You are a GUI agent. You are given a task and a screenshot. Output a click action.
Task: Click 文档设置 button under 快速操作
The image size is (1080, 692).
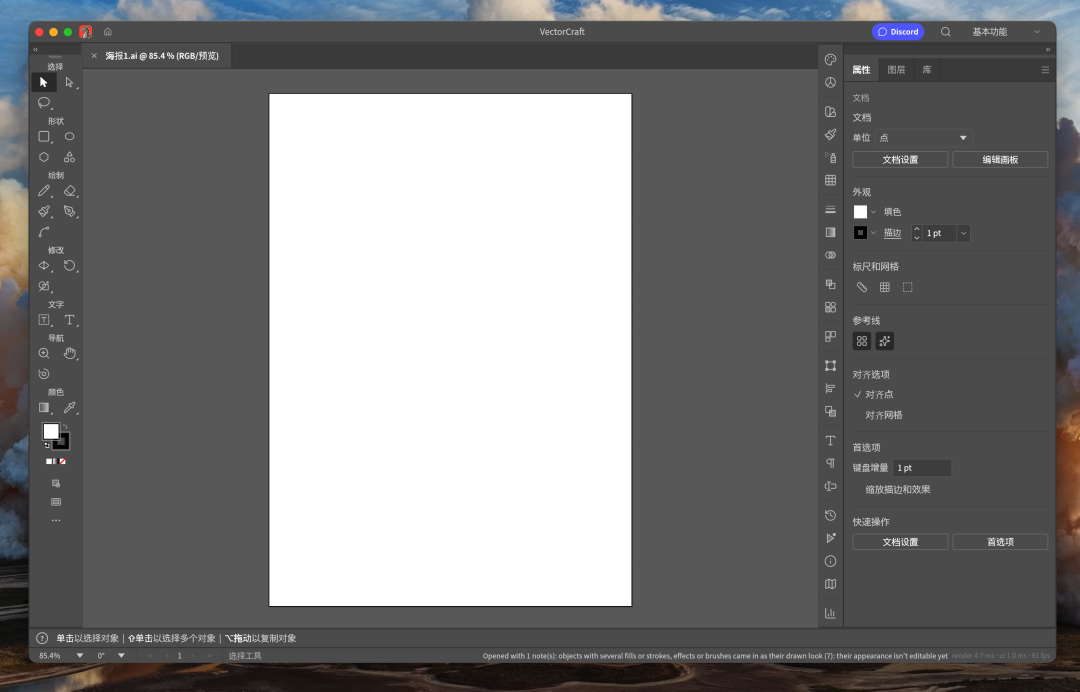click(x=900, y=542)
